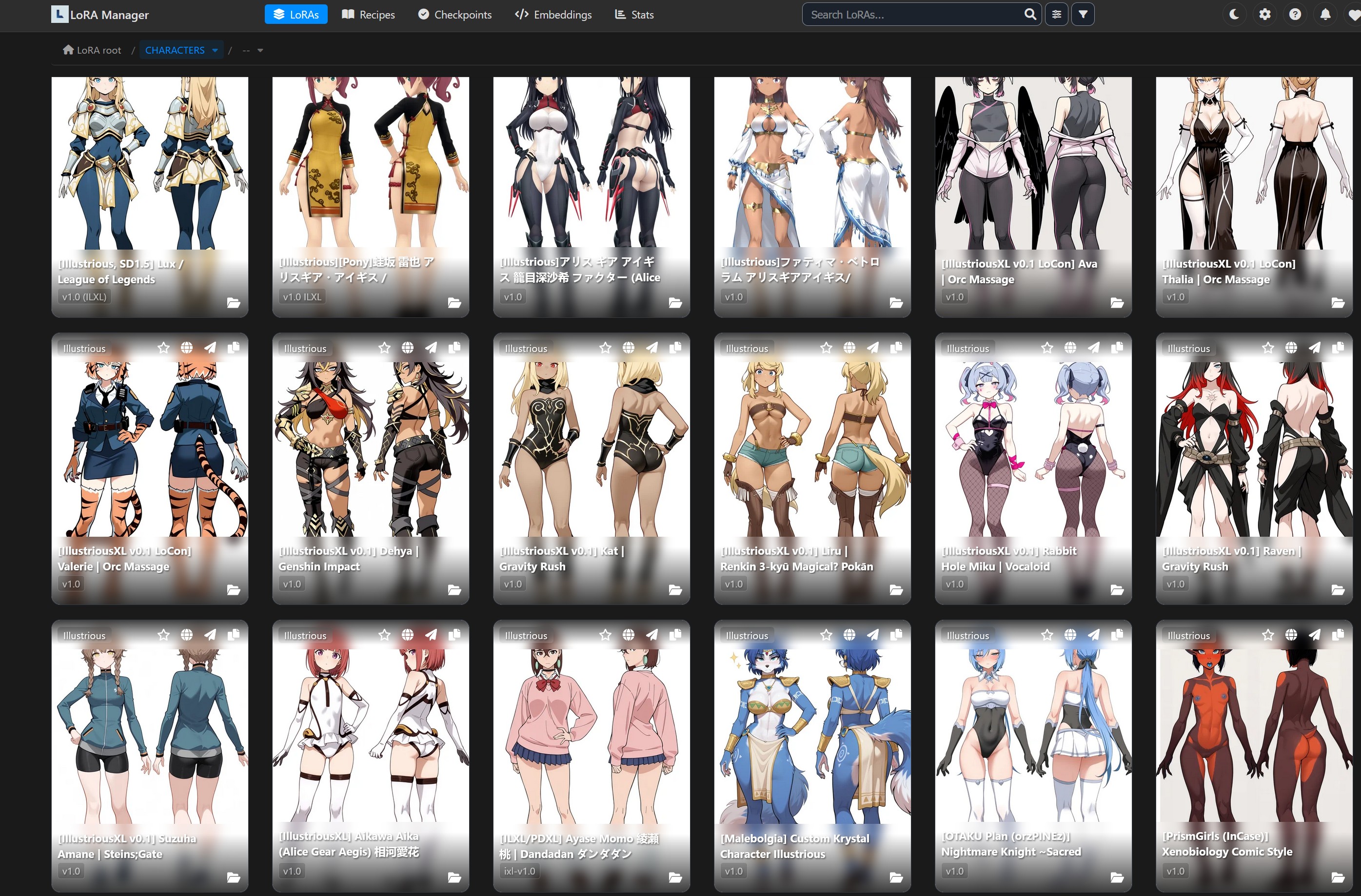Open filter funnel button

pos(1083,14)
